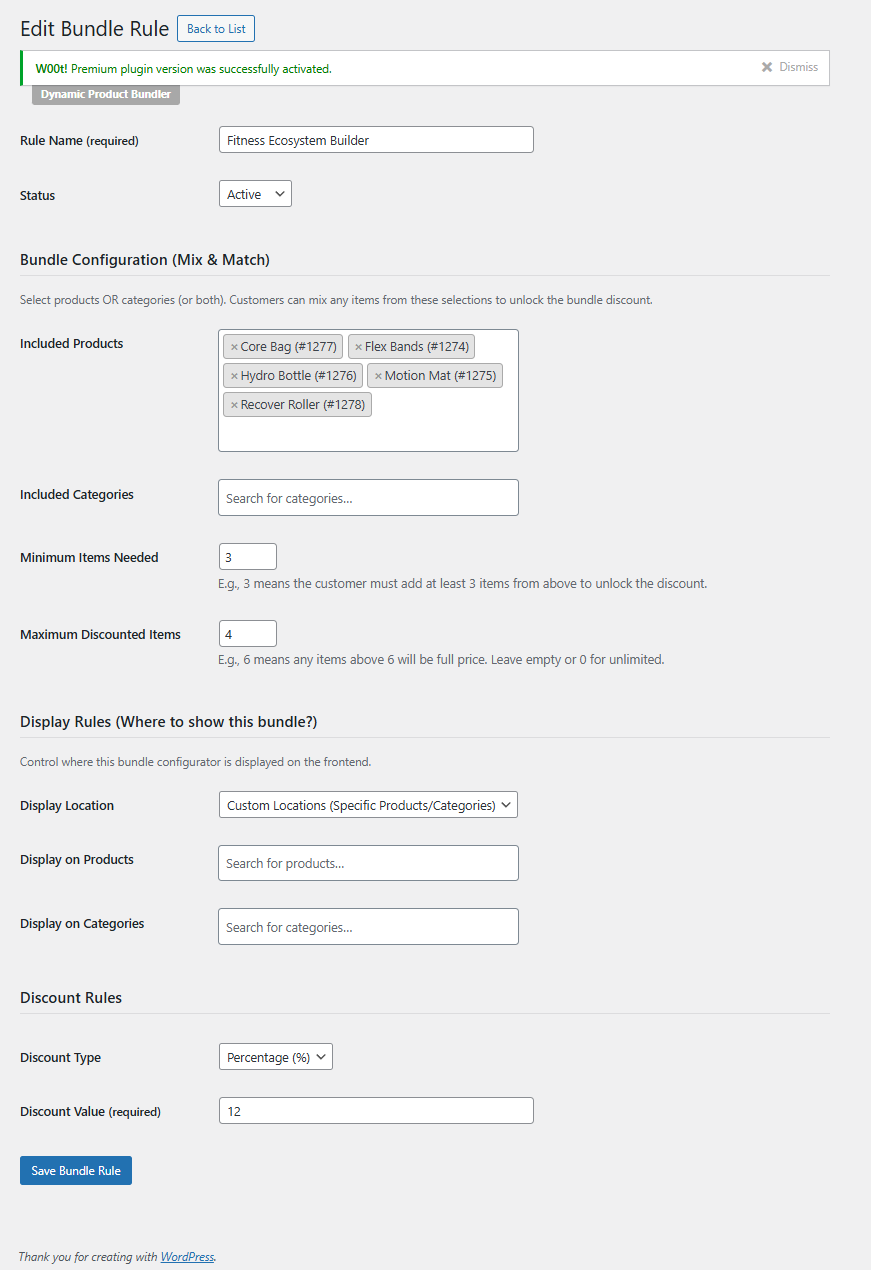871x1270 pixels.
Task: Open the Display Location dropdown
Action: (368, 805)
